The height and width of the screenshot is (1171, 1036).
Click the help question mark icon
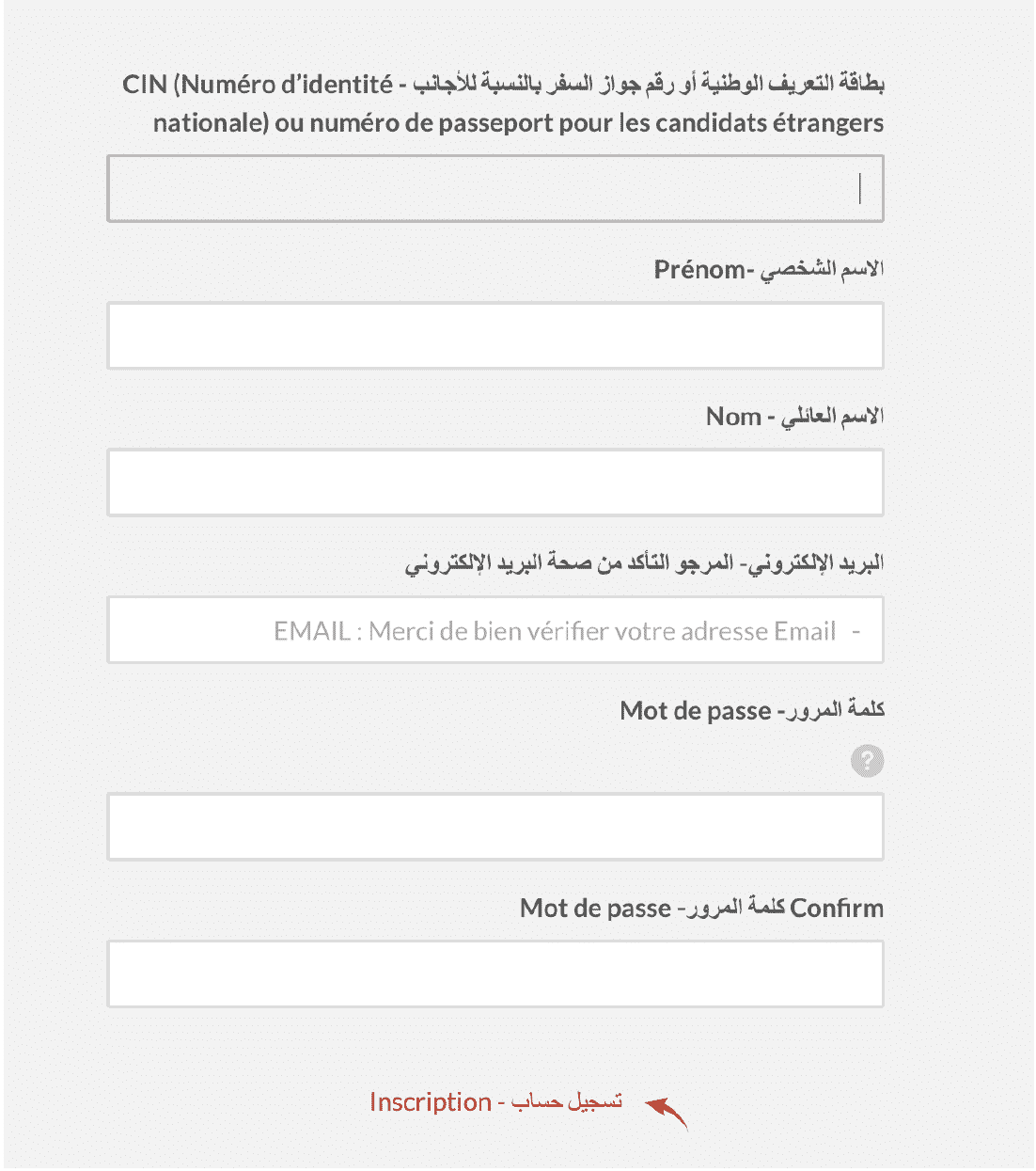pyautogui.click(x=867, y=760)
